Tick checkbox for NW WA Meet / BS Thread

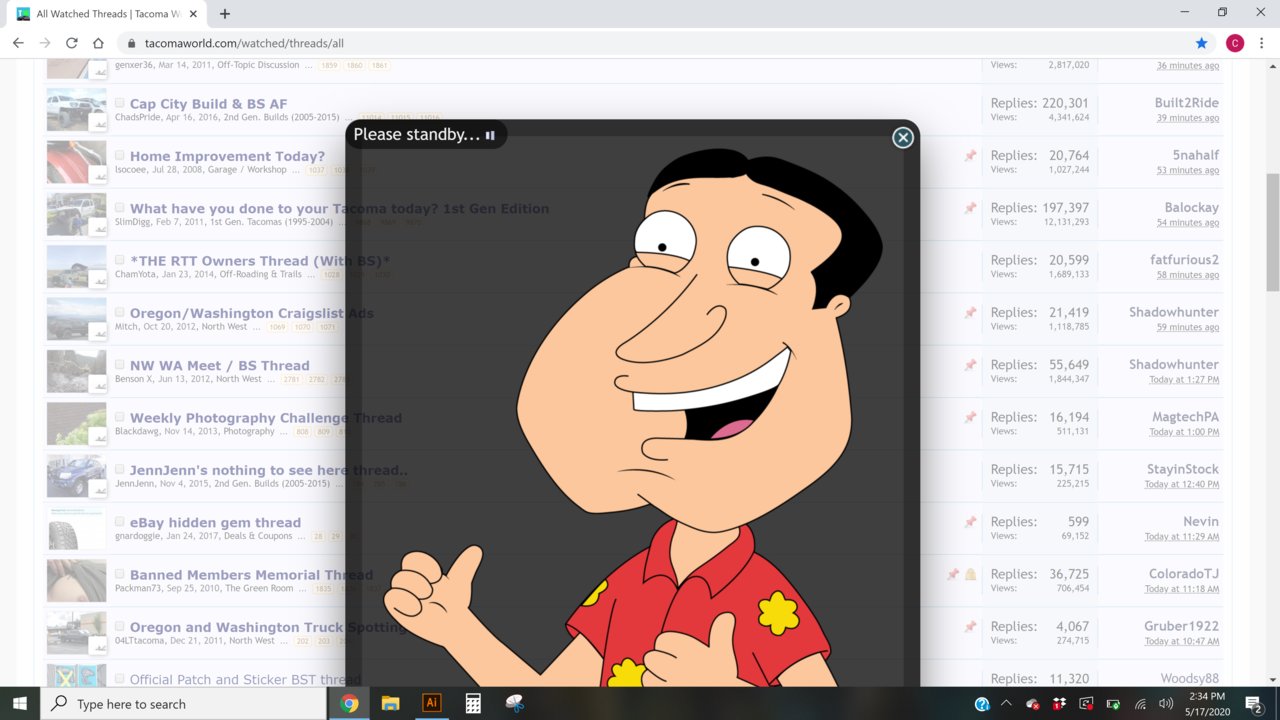[120, 365]
